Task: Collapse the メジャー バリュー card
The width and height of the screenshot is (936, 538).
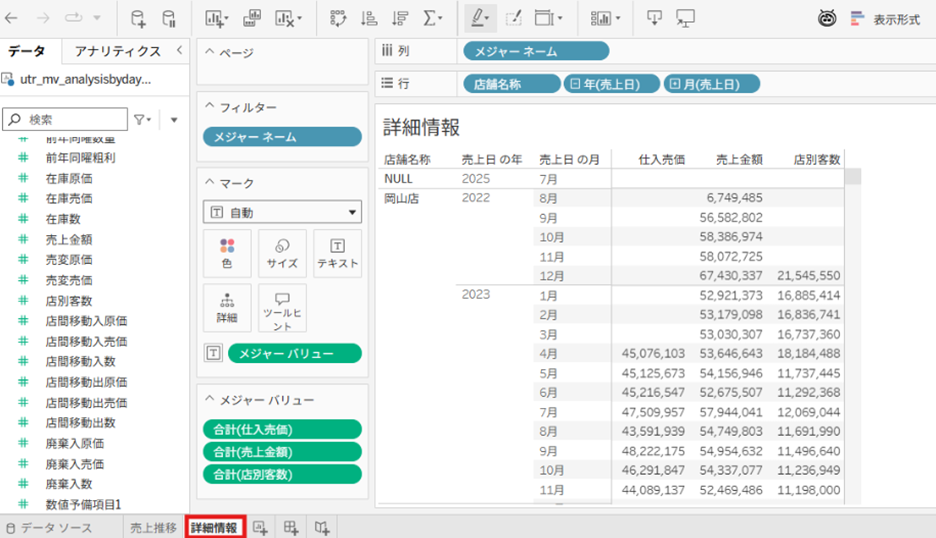Action: pyautogui.click(x=210, y=399)
